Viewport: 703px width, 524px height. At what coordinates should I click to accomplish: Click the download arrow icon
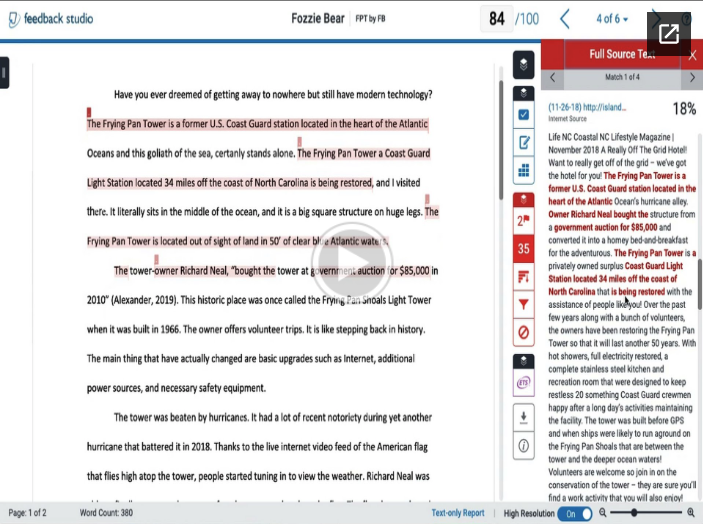coord(523,418)
